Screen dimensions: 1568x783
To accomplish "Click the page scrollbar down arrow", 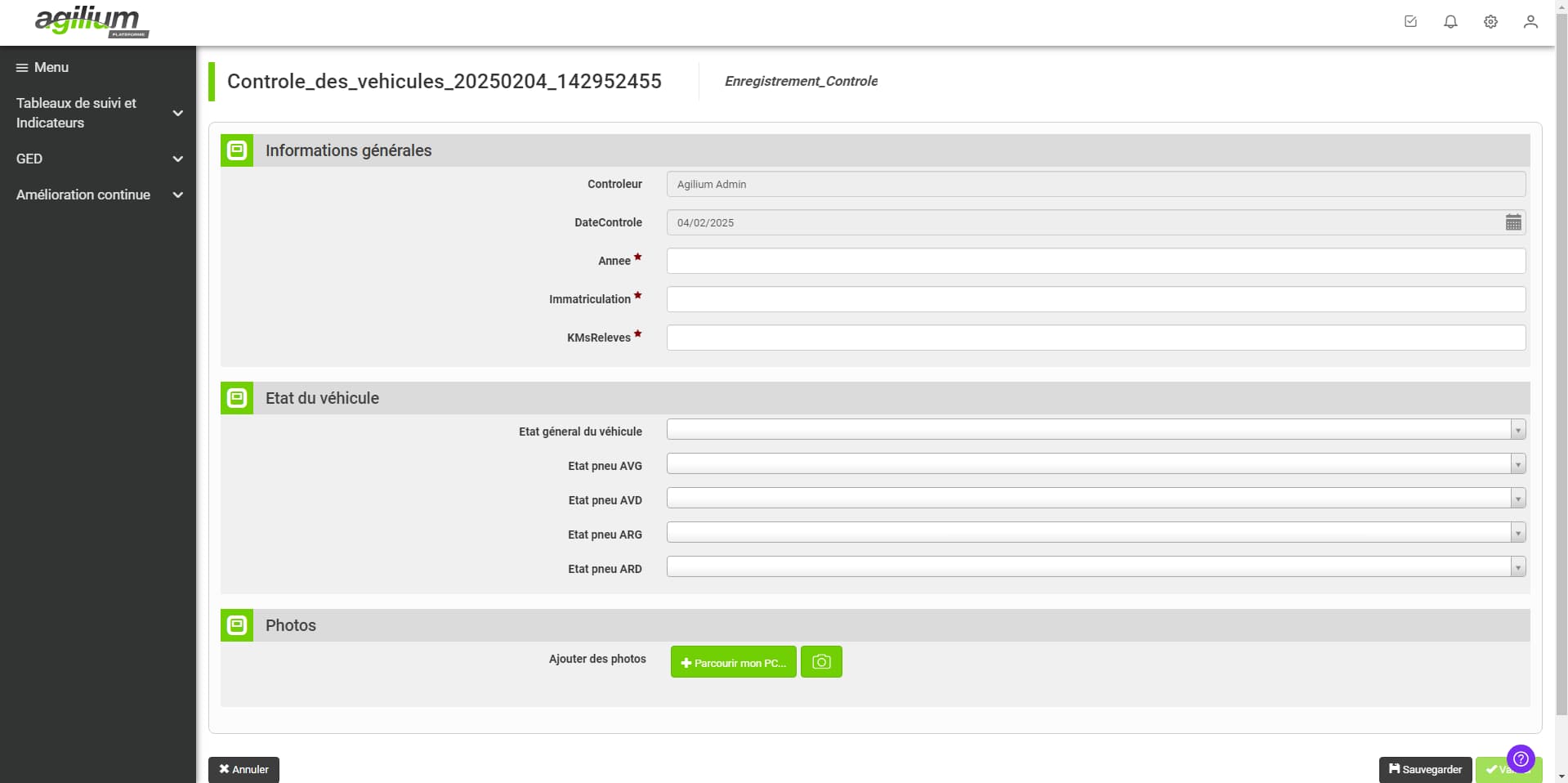I will [1561, 776].
